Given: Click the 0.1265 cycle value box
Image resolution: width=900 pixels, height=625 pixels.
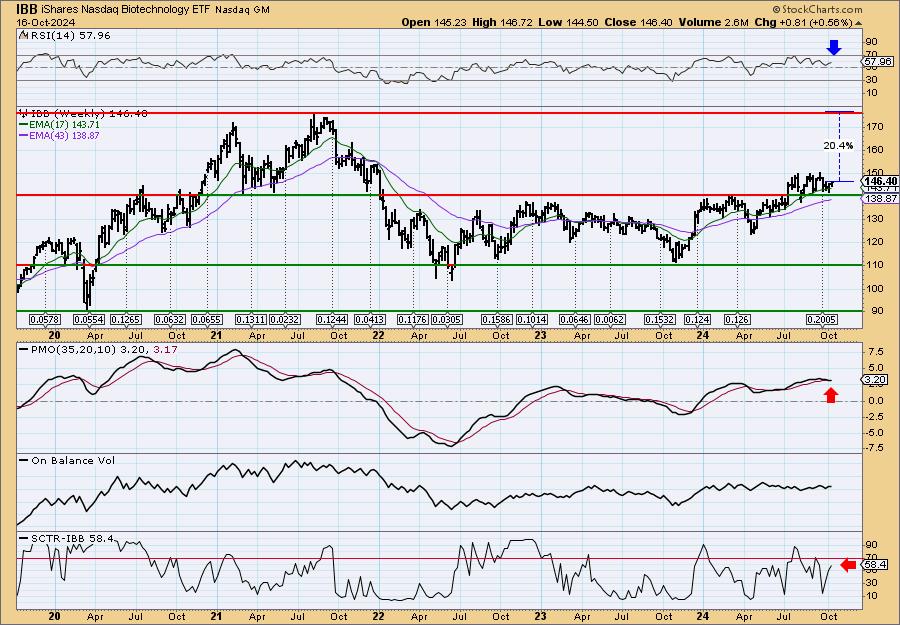Looking at the screenshot, I should coord(126,319).
